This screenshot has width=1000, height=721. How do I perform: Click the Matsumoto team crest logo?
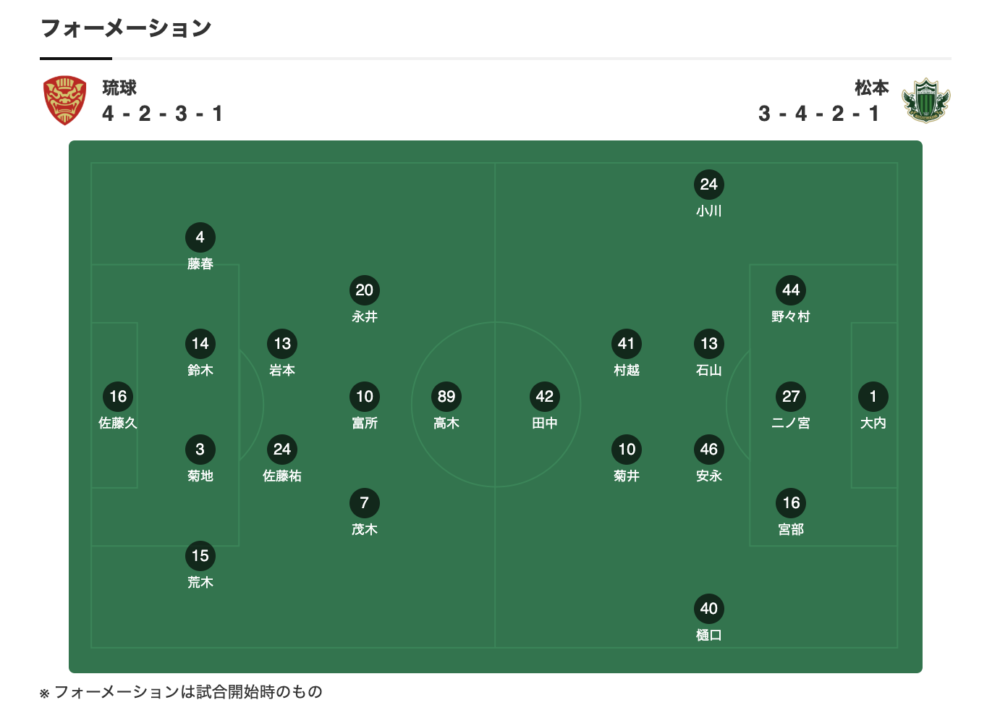point(926,100)
